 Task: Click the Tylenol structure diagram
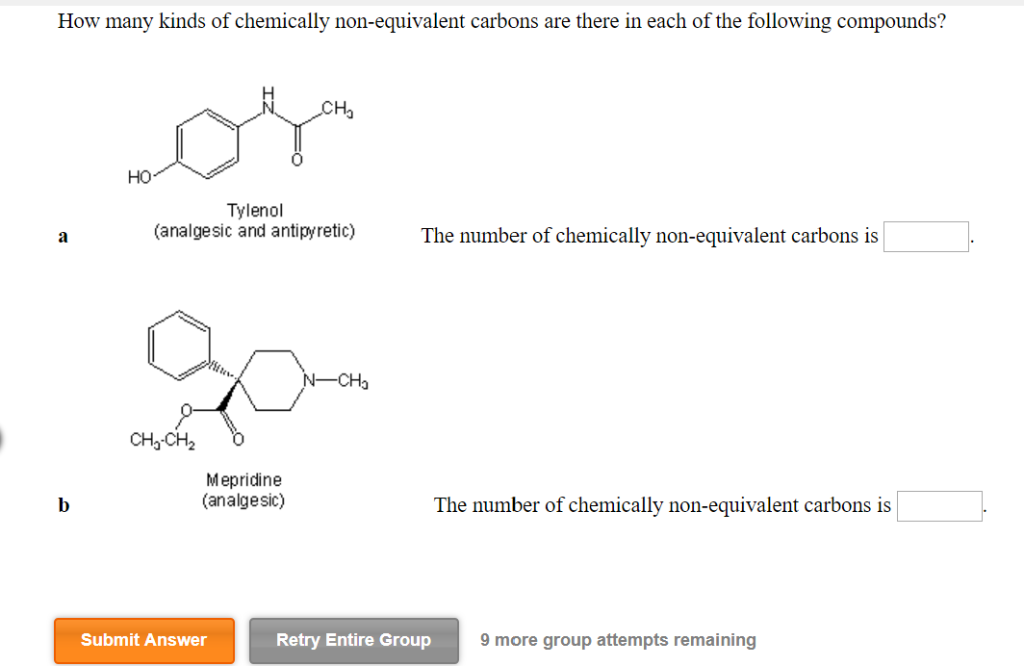coord(240,135)
